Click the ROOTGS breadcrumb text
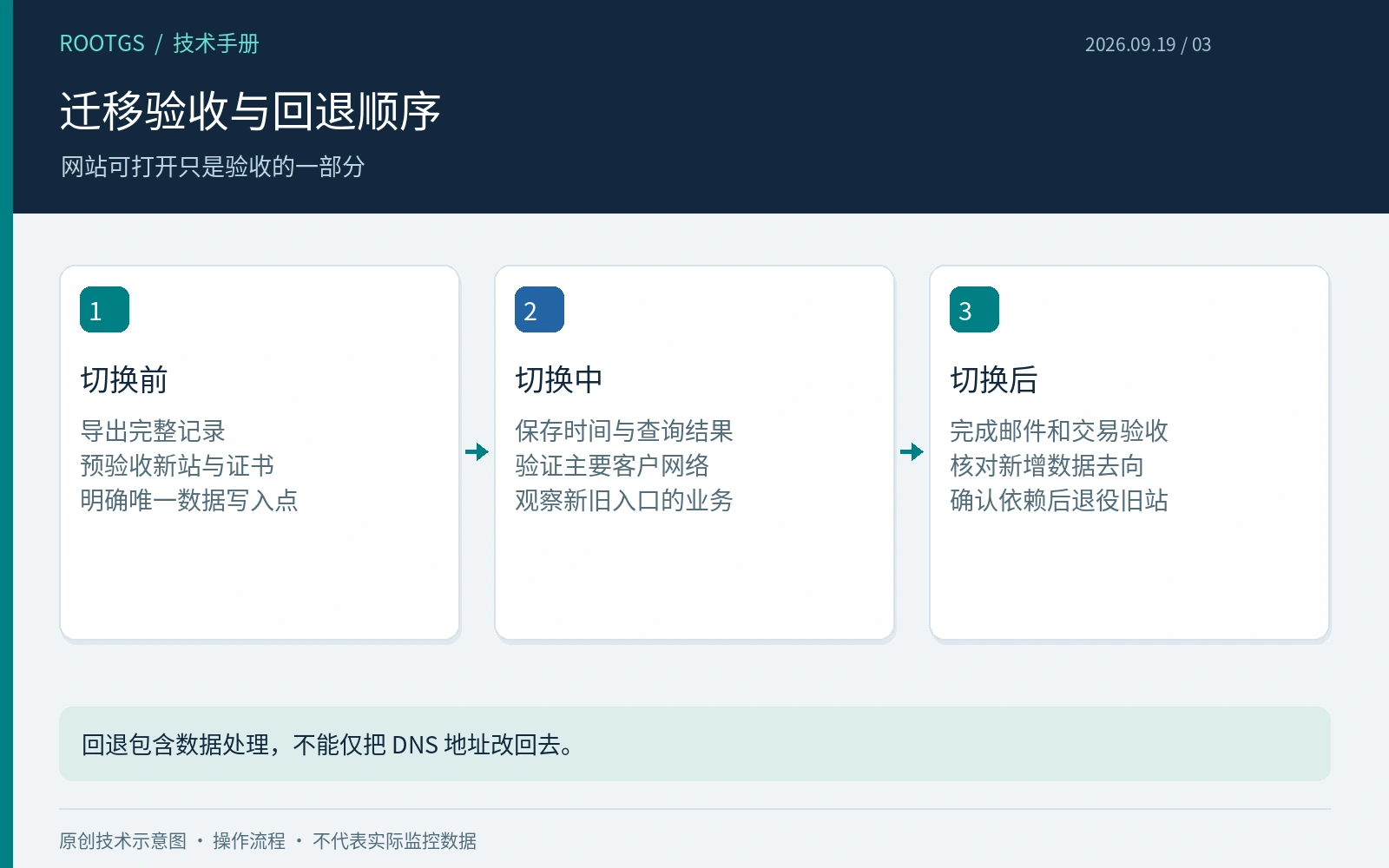The height and width of the screenshot is (868, 1389). tap(102, 43)
